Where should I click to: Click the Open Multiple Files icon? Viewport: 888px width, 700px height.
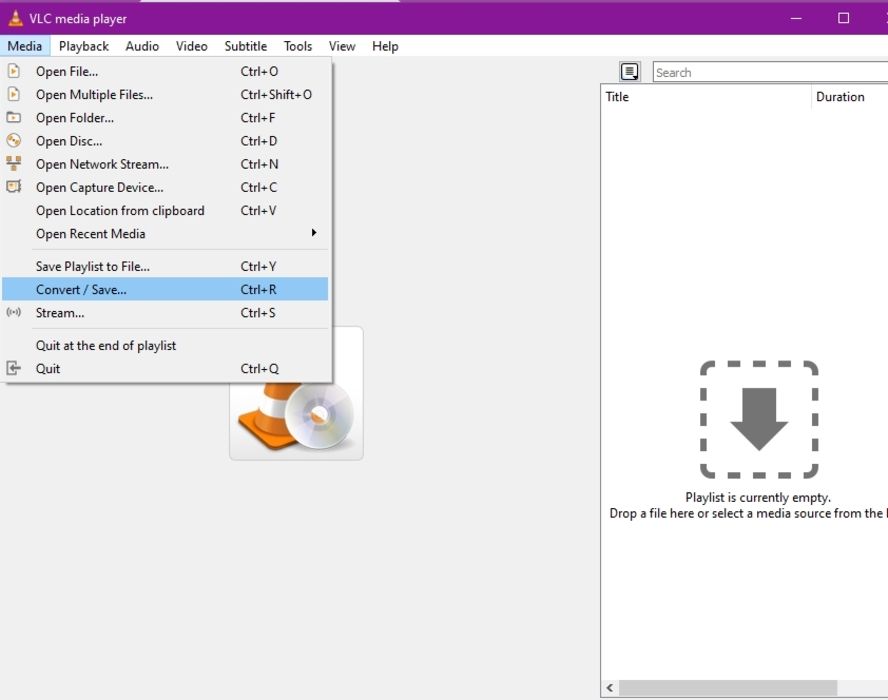tap(14, 95)
